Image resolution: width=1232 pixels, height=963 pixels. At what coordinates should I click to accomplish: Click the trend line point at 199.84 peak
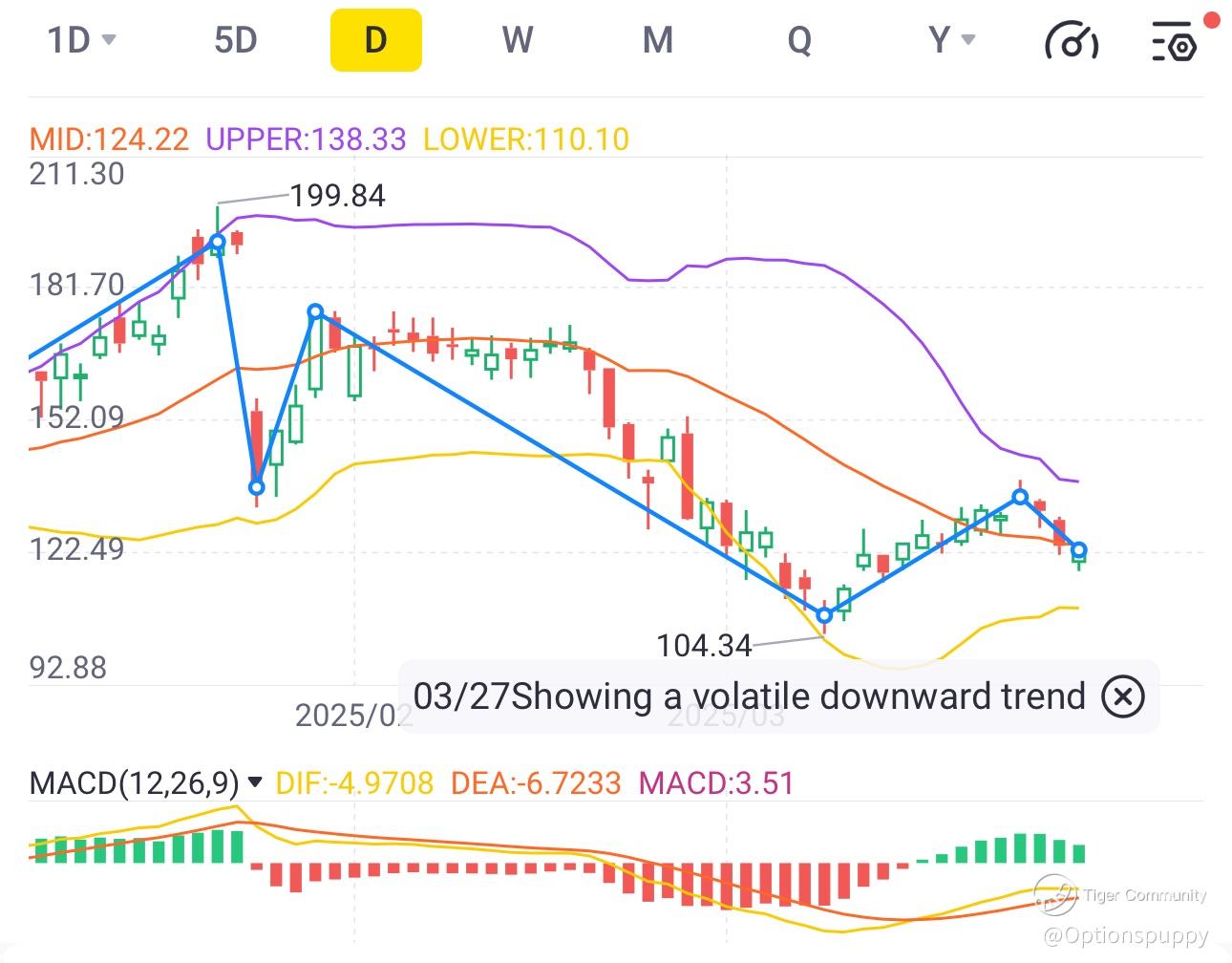218,243
